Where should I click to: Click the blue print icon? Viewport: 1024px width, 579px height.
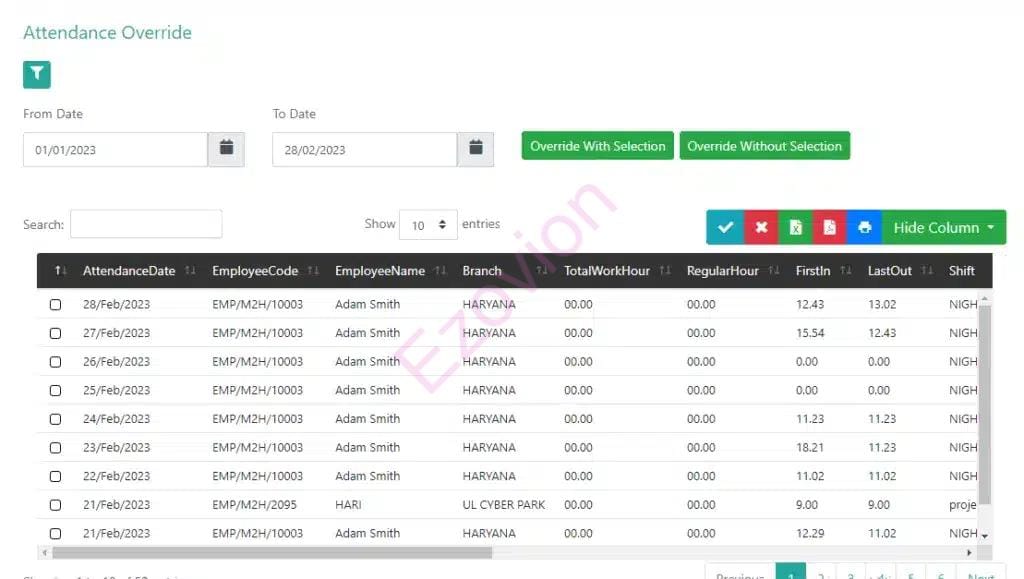tap(864, 227)
